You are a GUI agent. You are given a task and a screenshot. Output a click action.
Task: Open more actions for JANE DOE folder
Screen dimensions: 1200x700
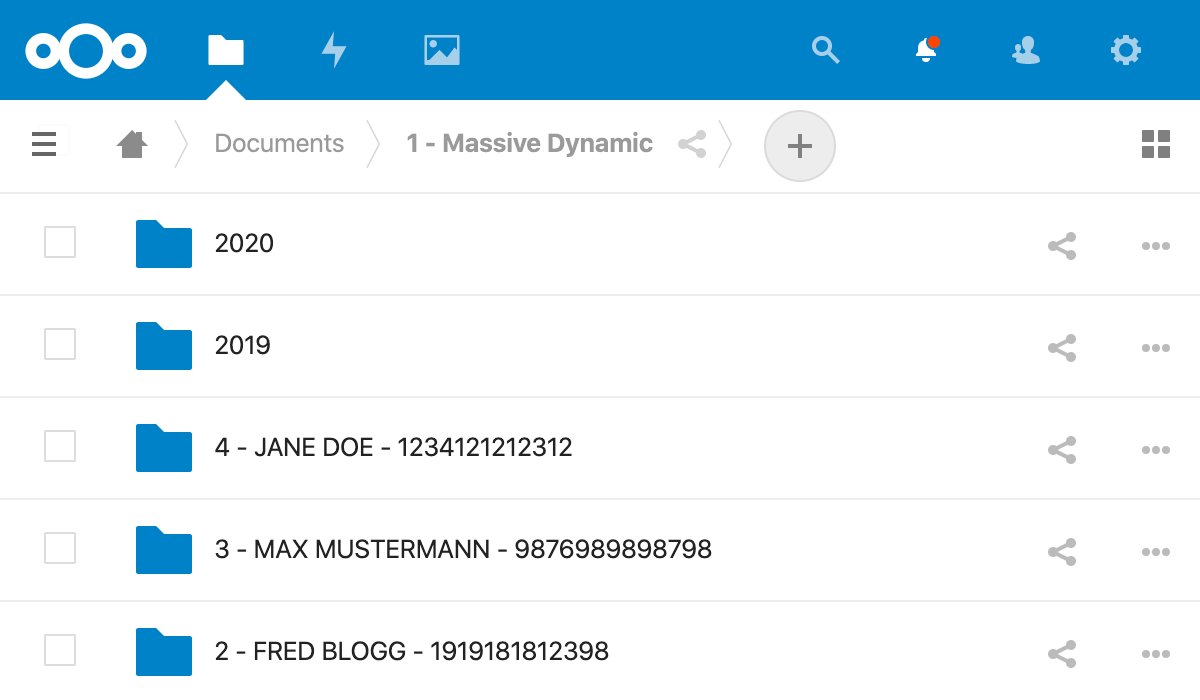1156,450
